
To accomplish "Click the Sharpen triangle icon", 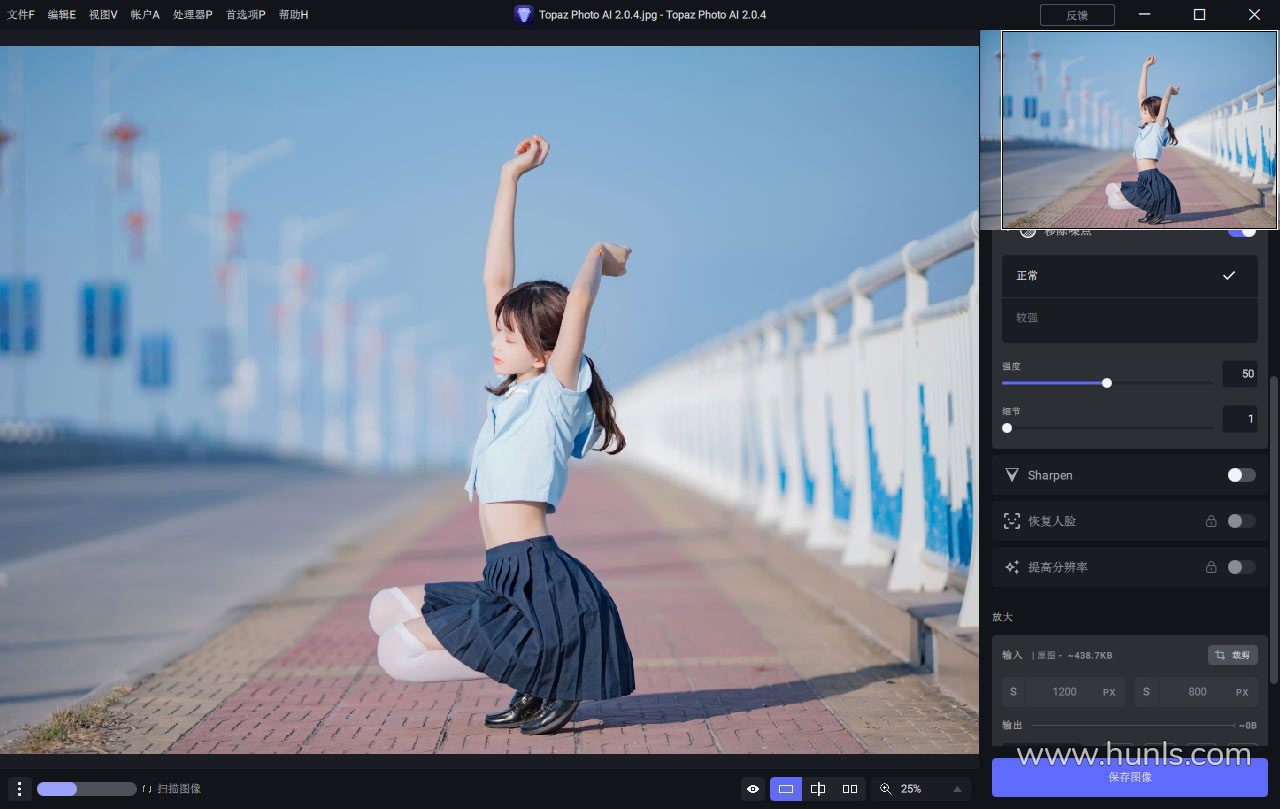I will tap(1012, 475).
